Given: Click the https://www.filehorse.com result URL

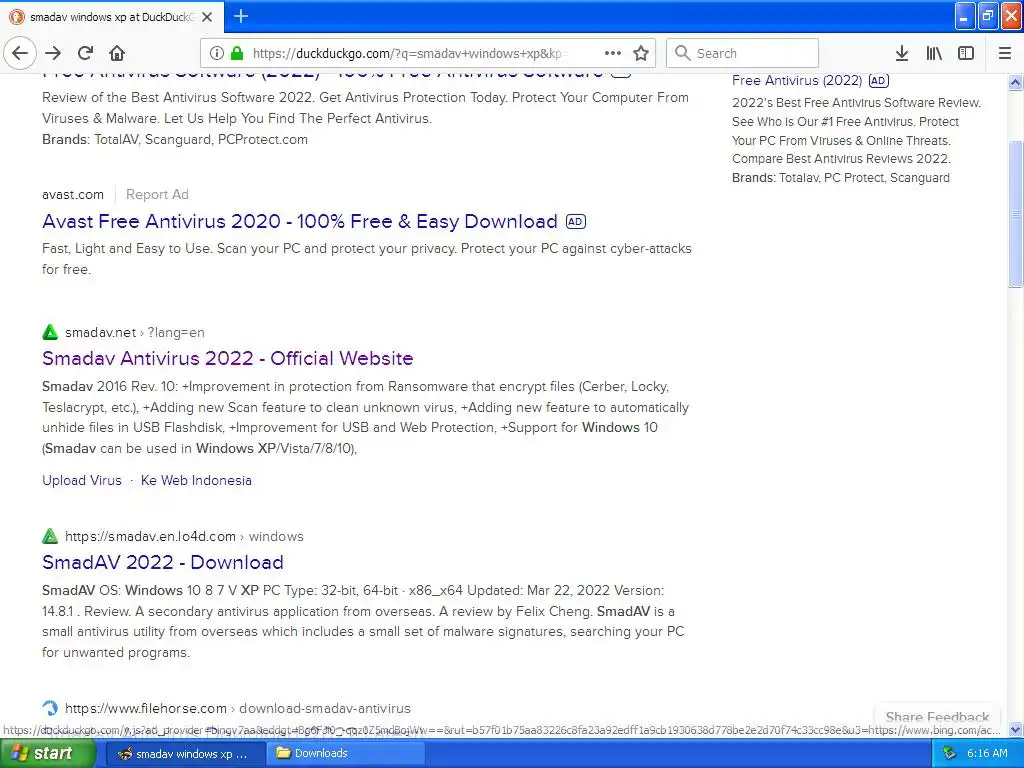Looking at the screenshot, I should point(146,708).
